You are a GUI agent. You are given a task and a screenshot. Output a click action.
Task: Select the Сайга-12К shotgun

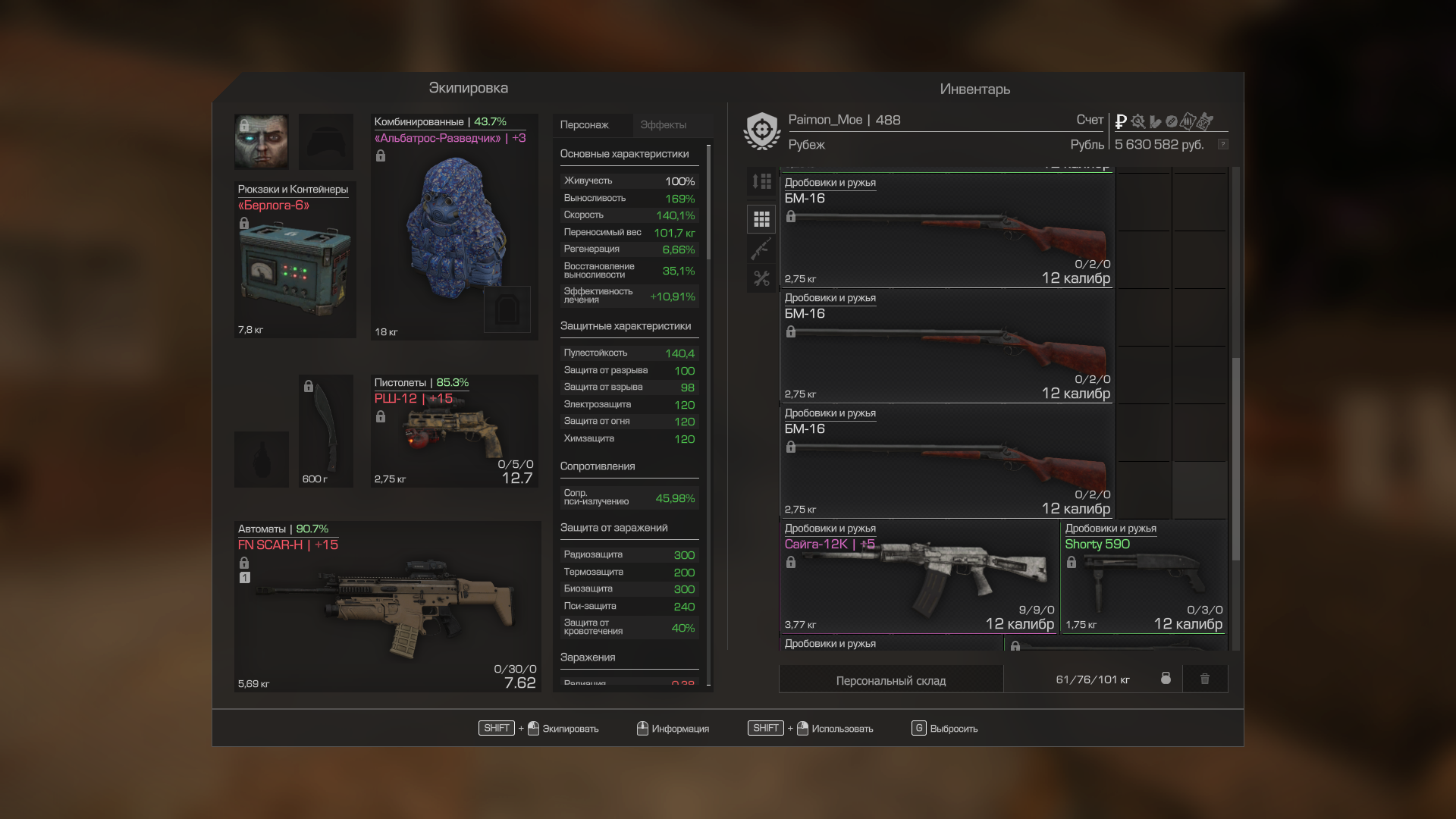coord(919,576)
